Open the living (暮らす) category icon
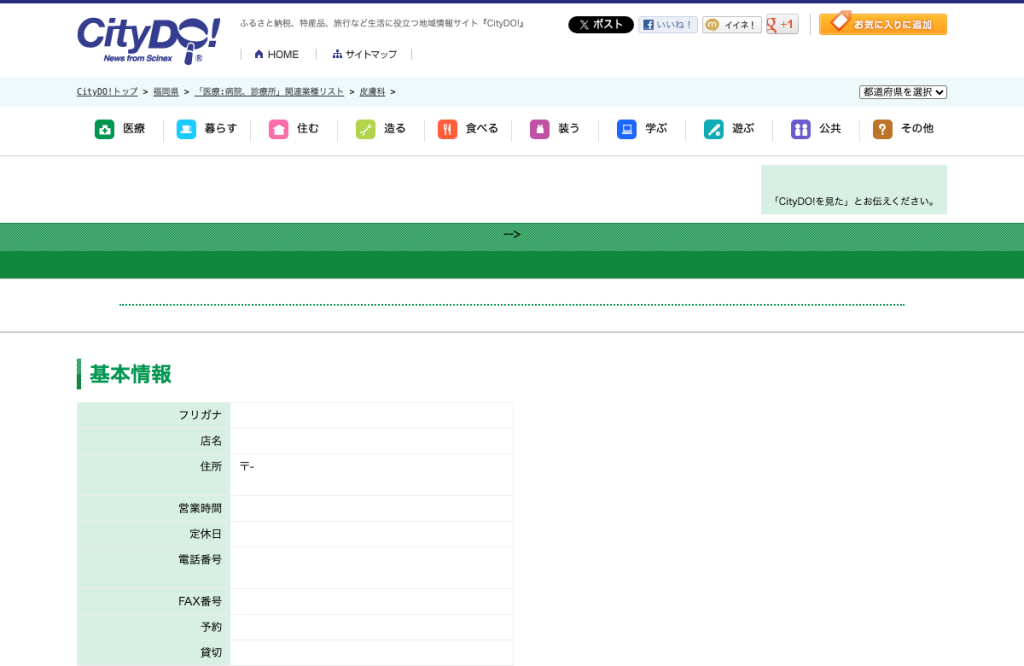 [186, 129]
